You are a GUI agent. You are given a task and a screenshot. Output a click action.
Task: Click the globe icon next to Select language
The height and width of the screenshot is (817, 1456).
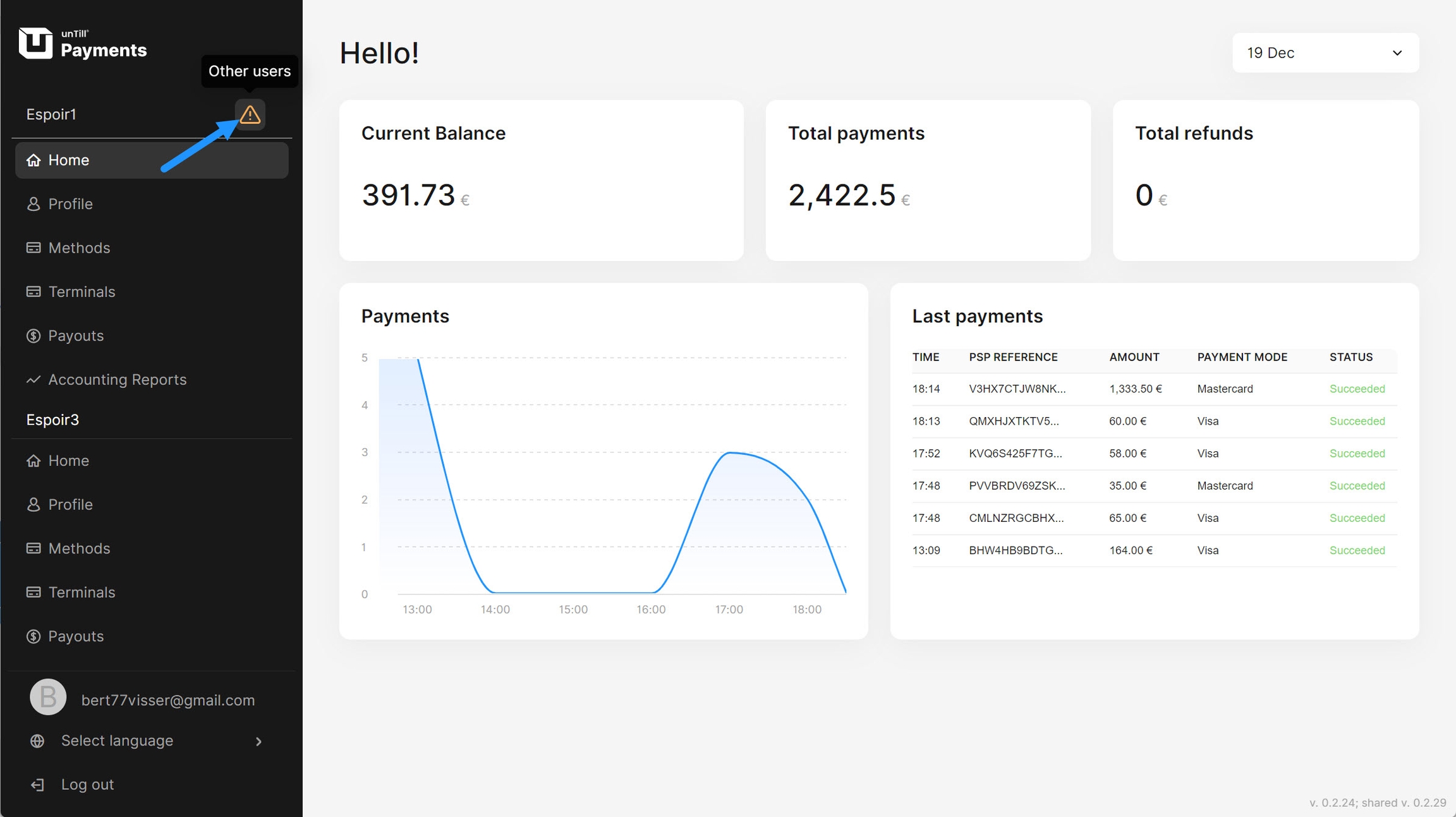(x=37, y=741)
